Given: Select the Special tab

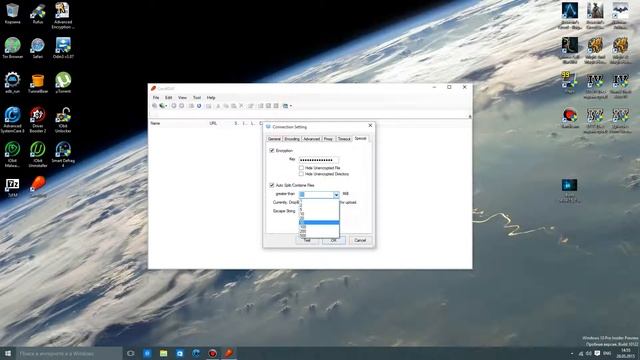Looking at the screenshot, I should click(360, 138).
